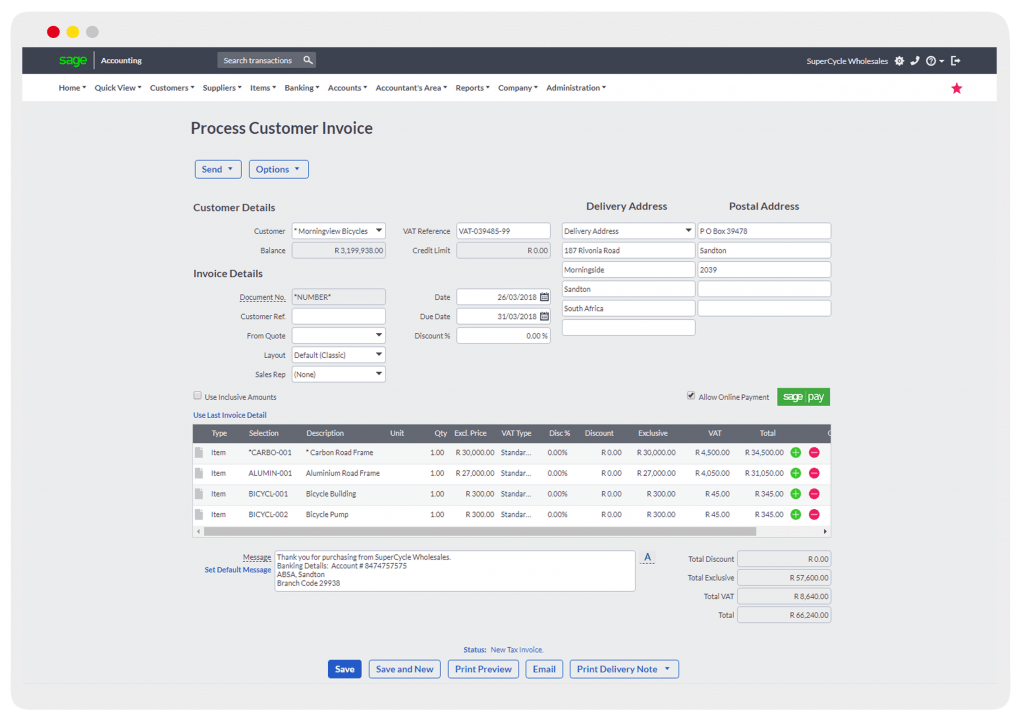Screen dimensions: 1024x723
Task: Open the Help question mark icon
Action: (931, 61)
